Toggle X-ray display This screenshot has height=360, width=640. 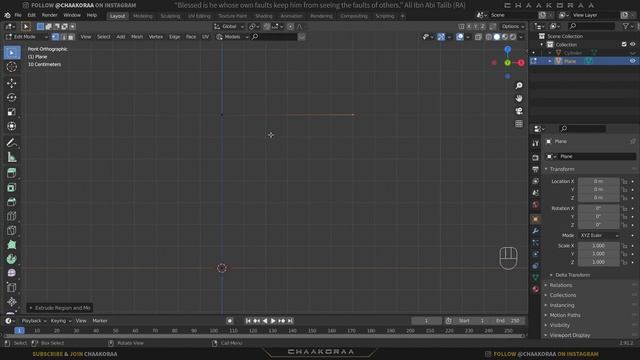[478, 37]
